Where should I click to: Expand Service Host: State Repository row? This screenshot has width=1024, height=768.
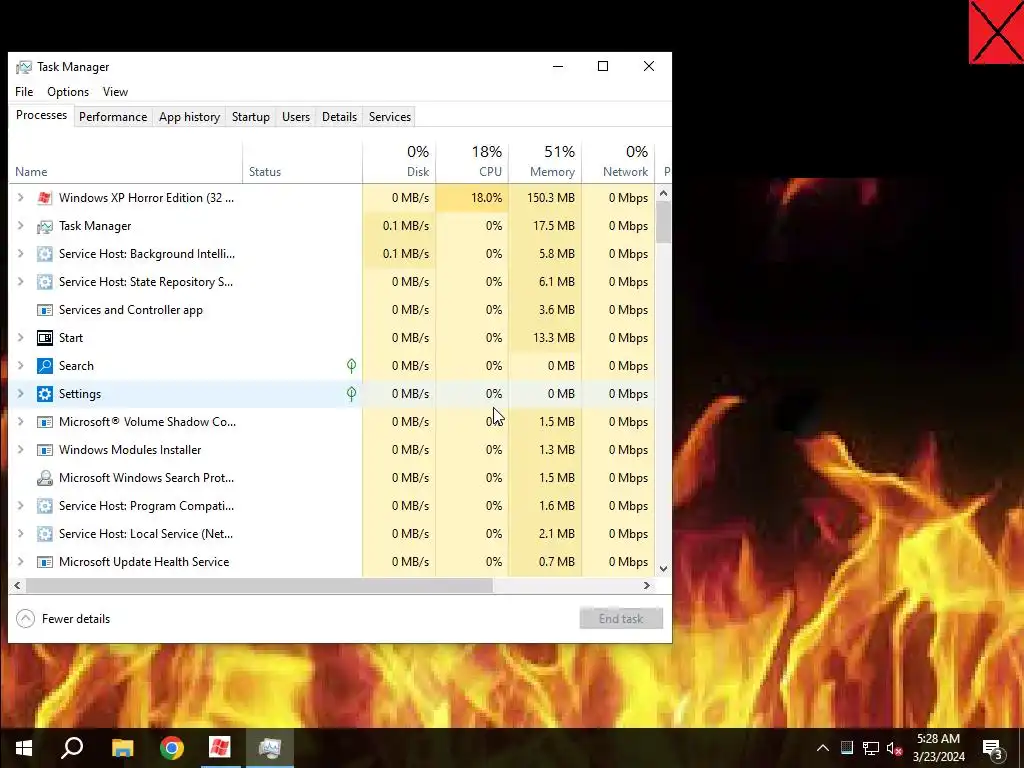click(20, 282)
